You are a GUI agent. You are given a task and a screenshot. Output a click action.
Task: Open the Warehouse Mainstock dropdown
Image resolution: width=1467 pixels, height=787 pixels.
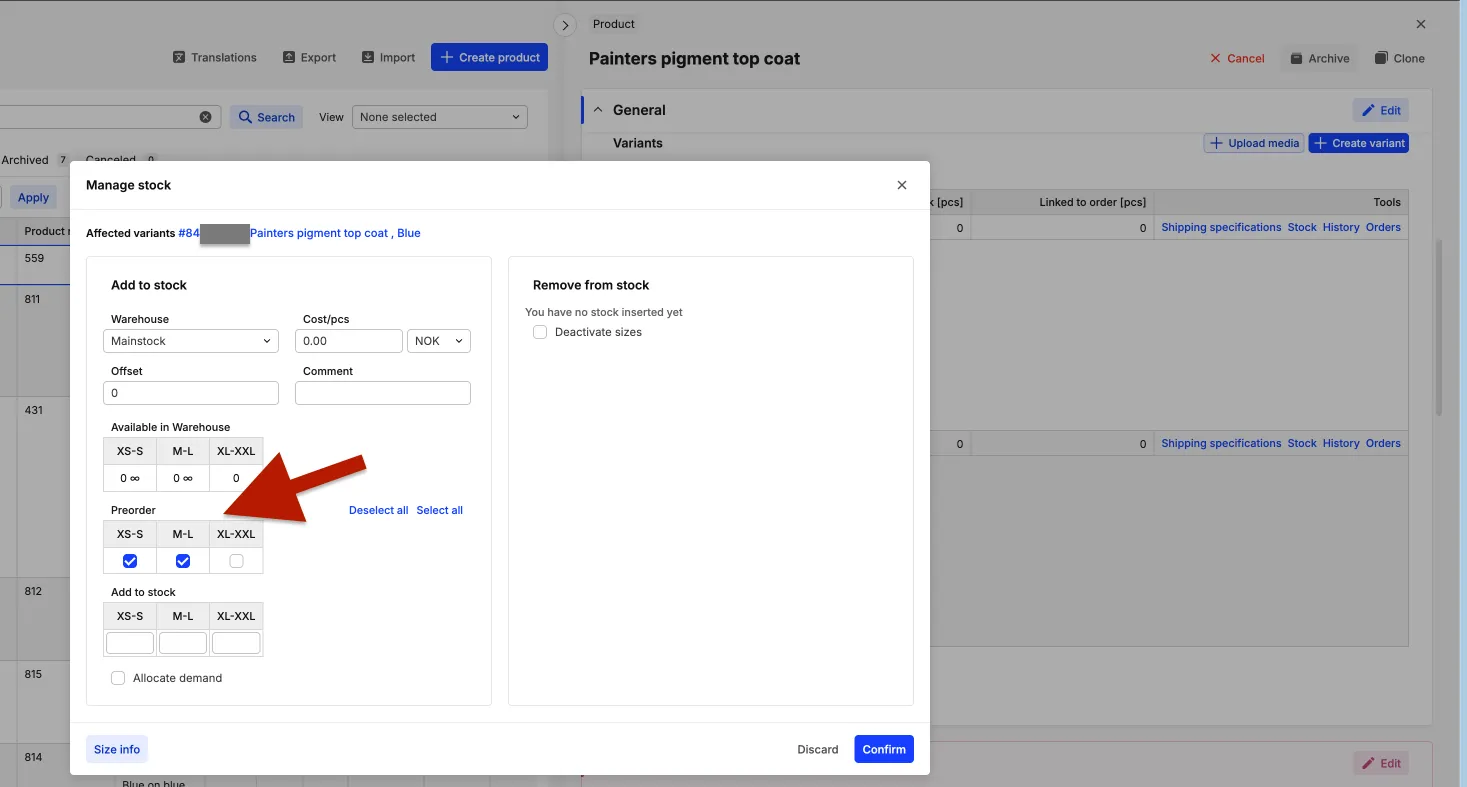click(190, 341)
